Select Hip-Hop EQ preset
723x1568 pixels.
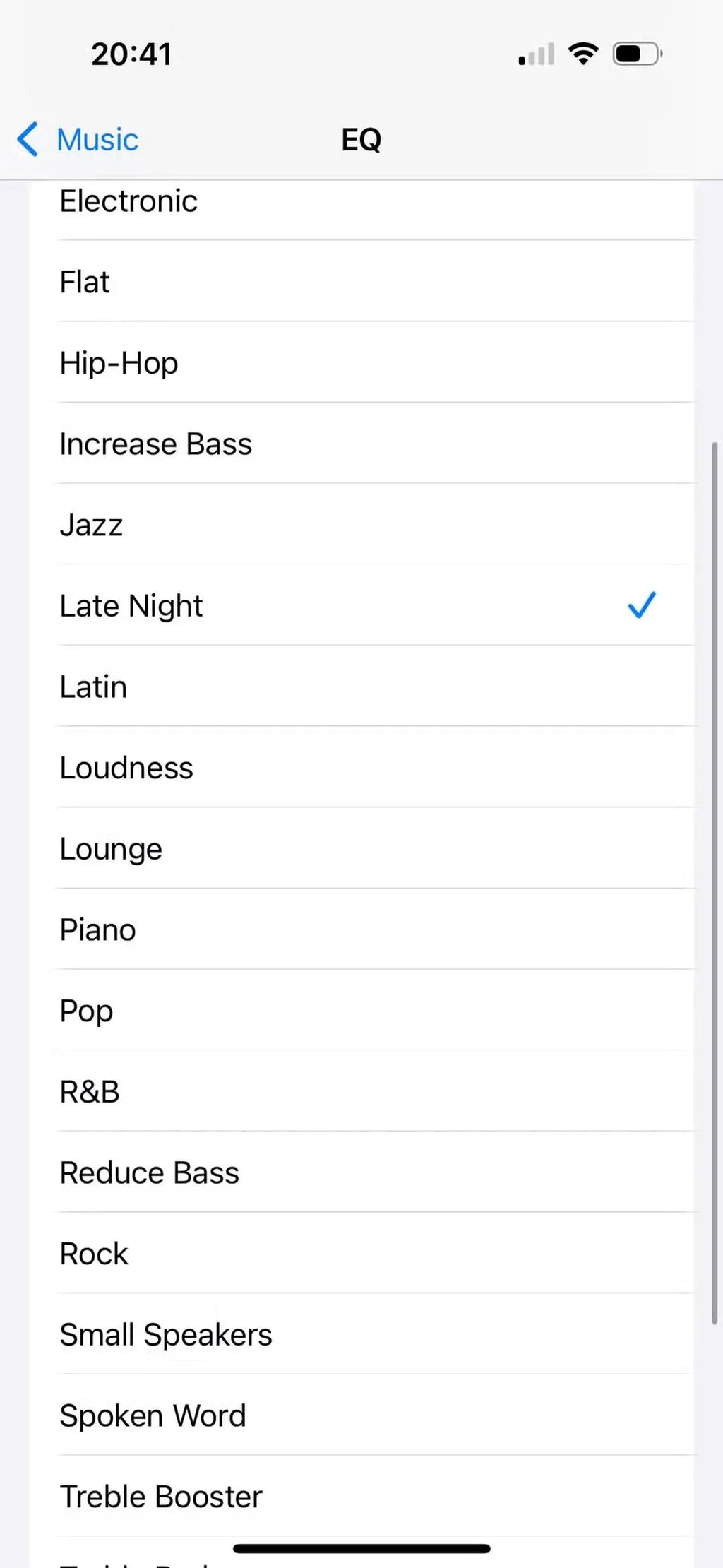click(x=119, y=364)
